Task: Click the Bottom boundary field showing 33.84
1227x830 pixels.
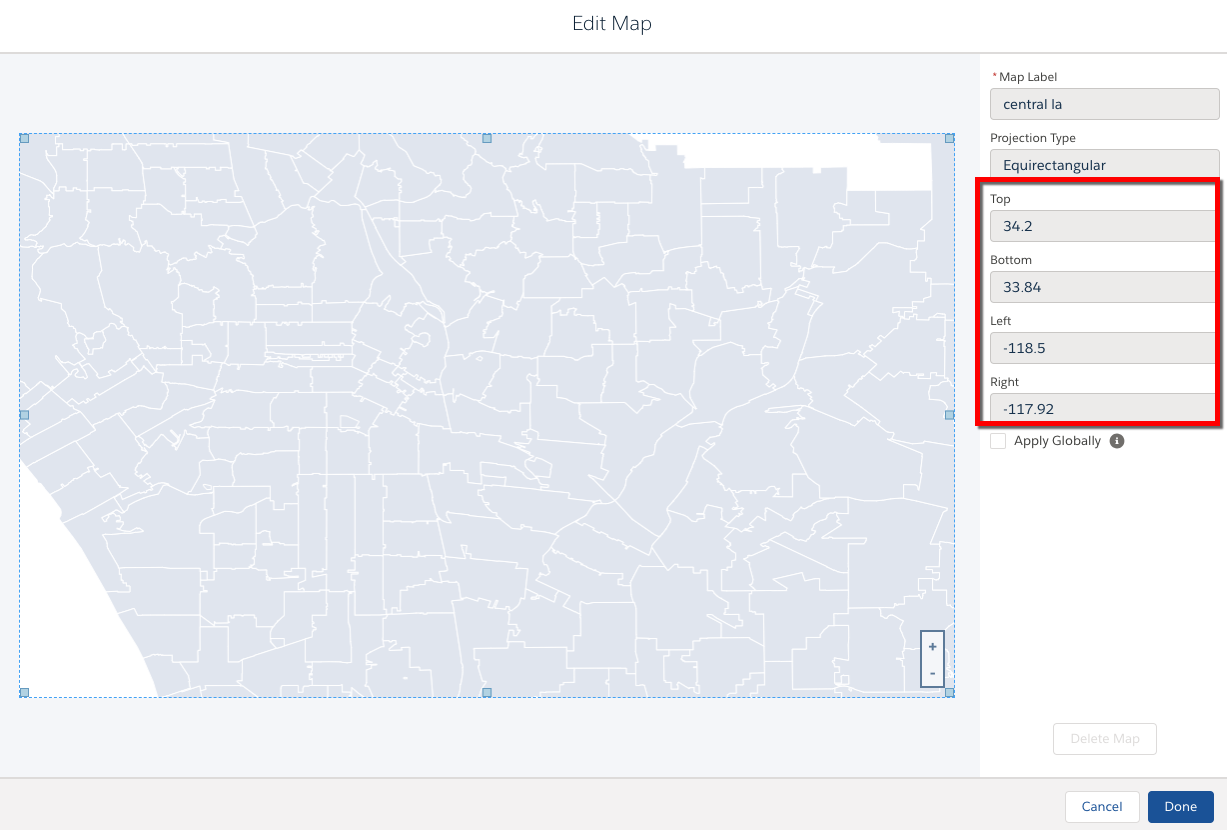Action: click(x=1100, y=287)
